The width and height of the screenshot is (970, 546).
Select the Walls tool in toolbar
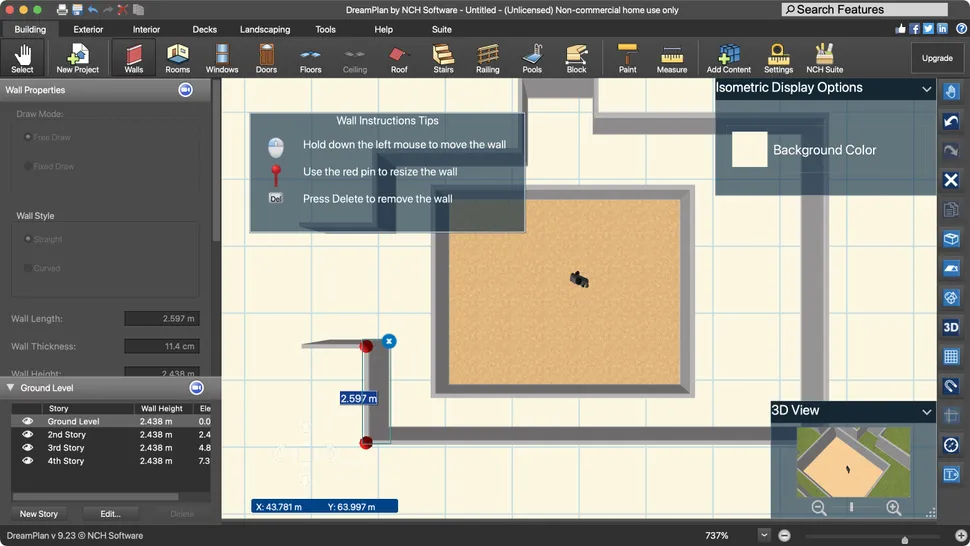[133, 58]
